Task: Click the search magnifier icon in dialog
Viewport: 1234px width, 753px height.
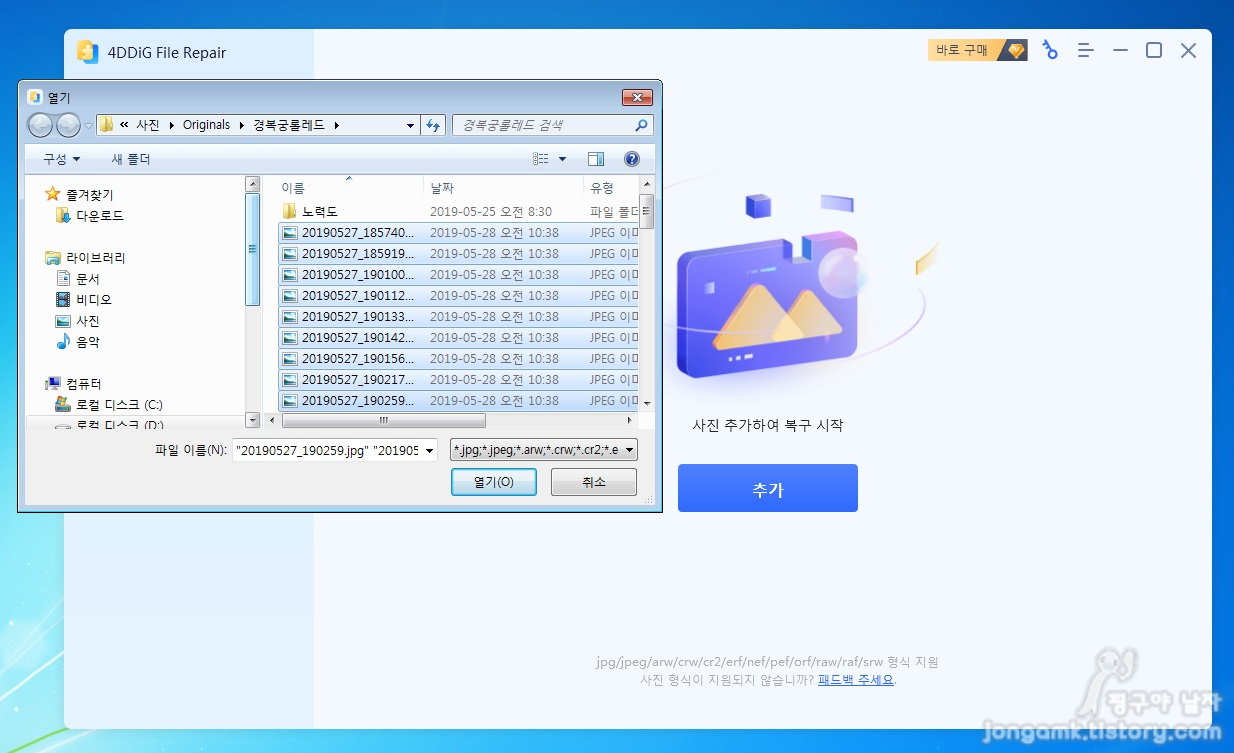Action: click(x=641, y=125)
